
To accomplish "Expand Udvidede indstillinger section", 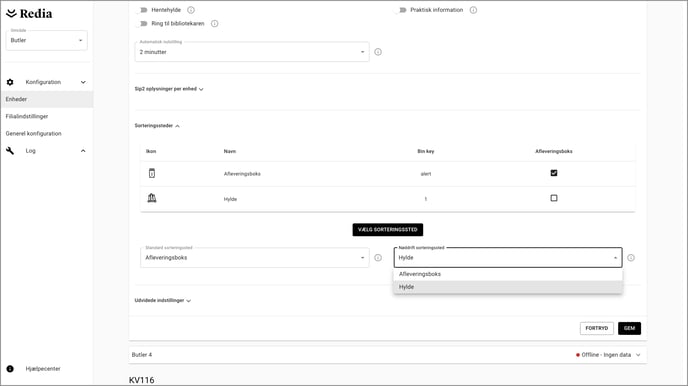I will click(162, 300).
